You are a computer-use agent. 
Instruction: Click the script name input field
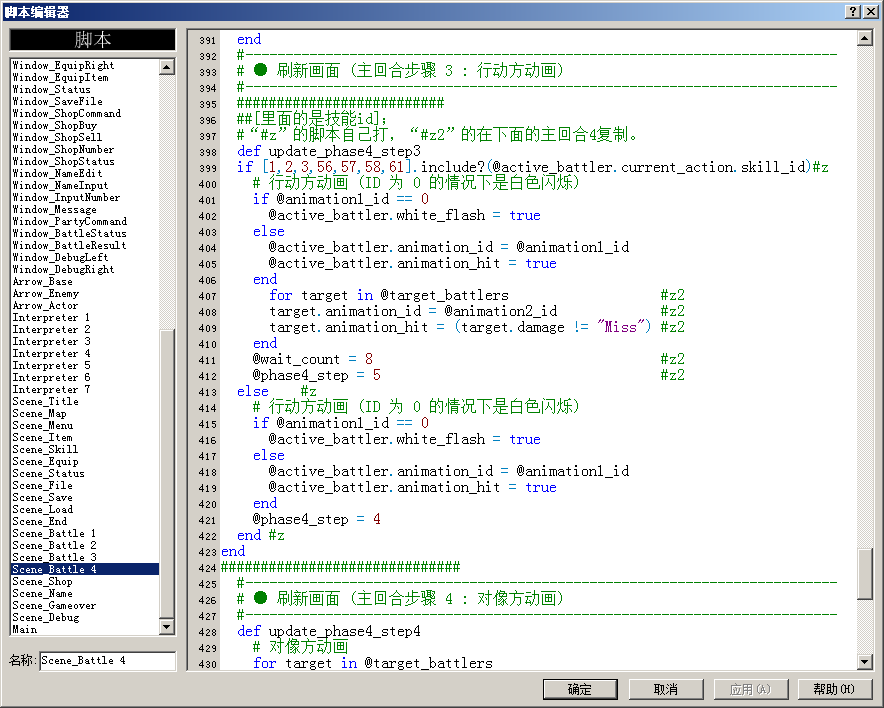108,660
